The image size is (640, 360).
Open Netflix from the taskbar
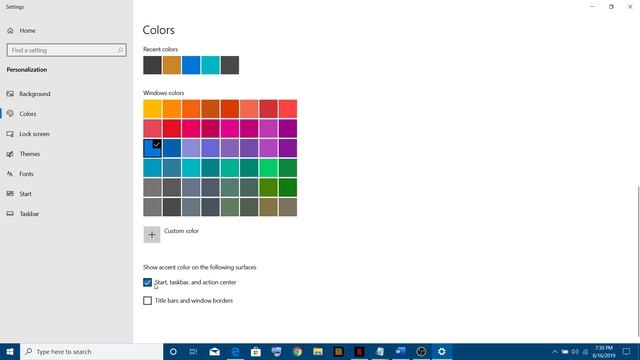click(359, 352)
